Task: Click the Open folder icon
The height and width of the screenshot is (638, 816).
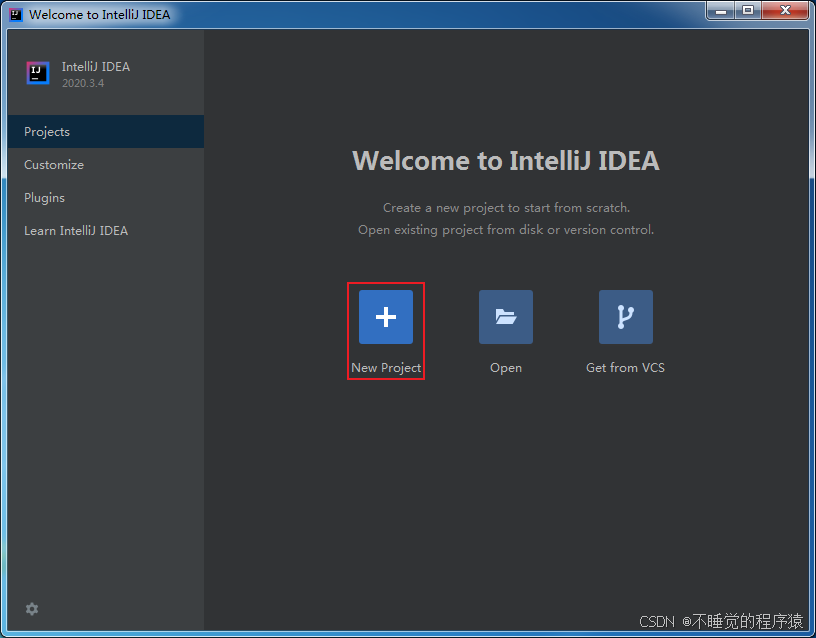Action: 506,317
